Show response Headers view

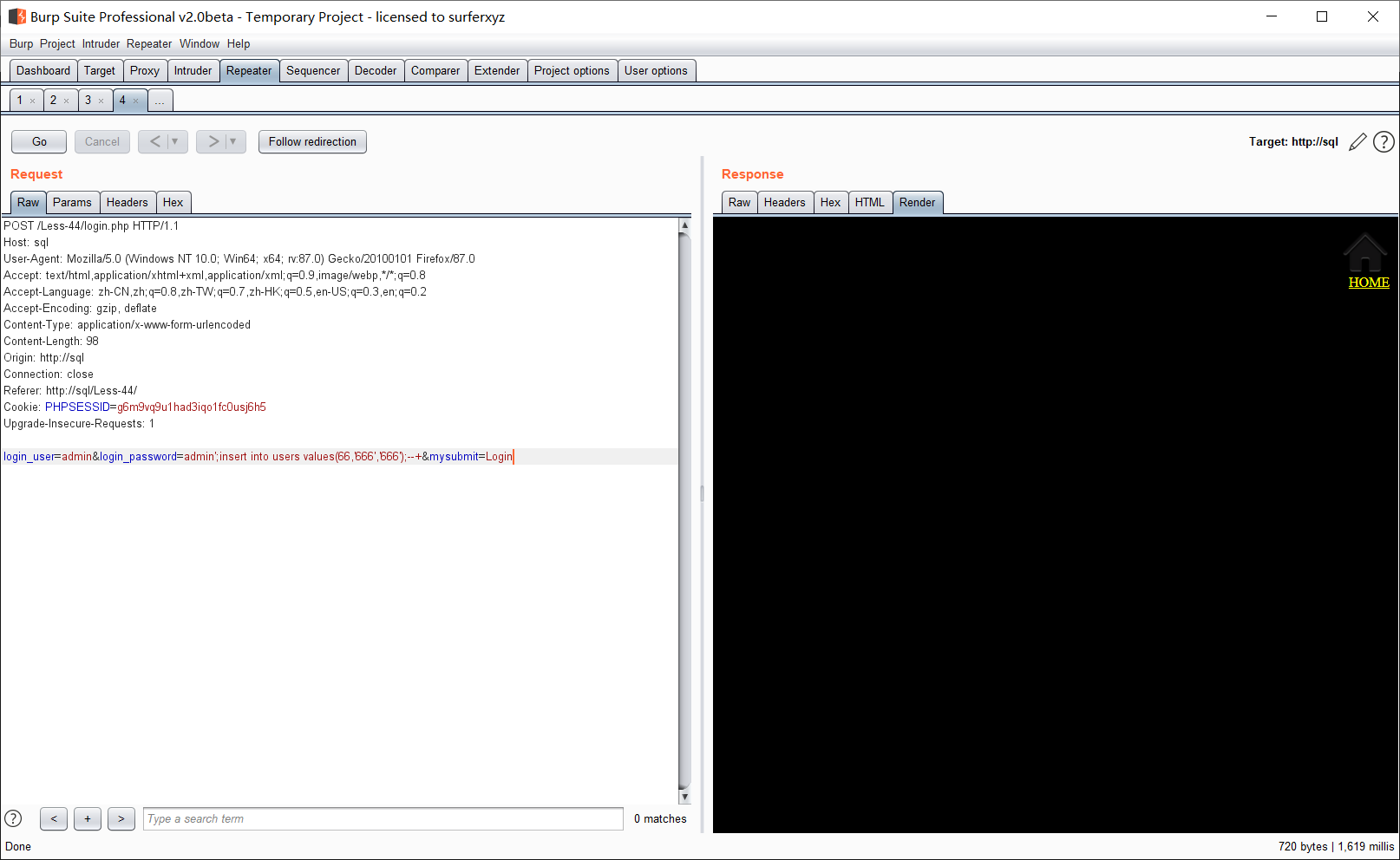coord(785,203)
